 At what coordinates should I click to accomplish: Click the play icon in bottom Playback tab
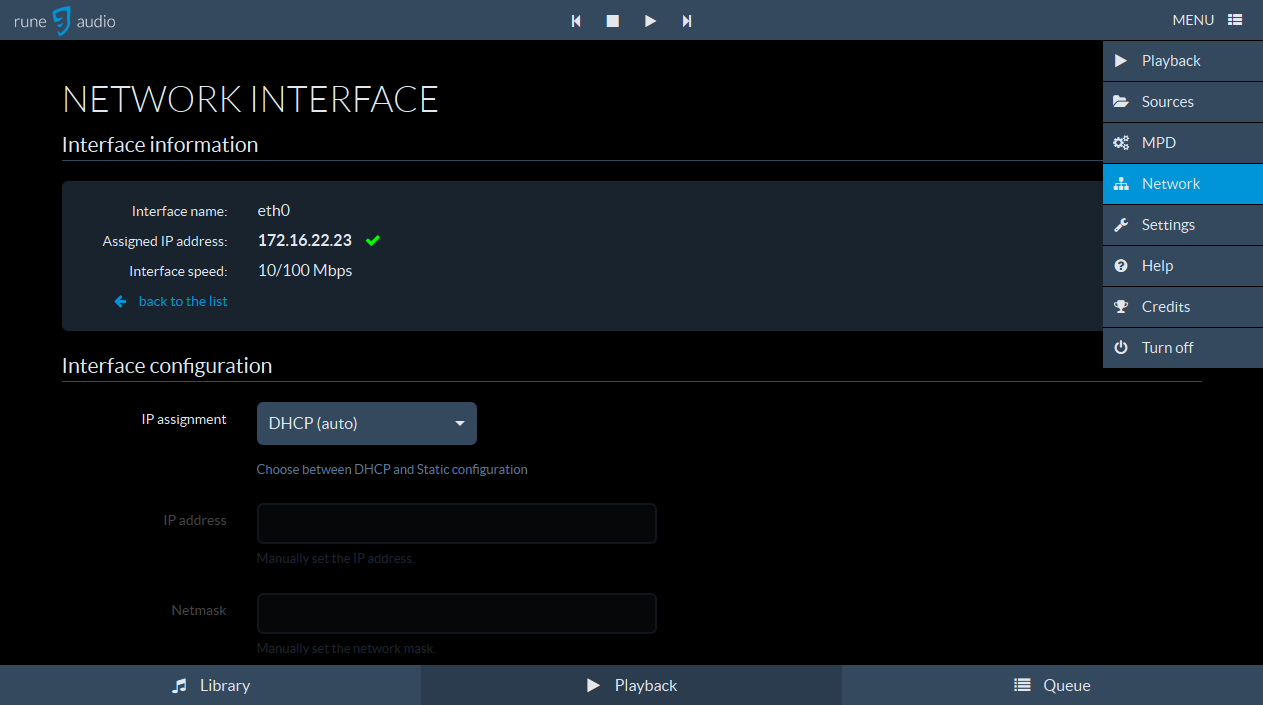click(593, 685)
